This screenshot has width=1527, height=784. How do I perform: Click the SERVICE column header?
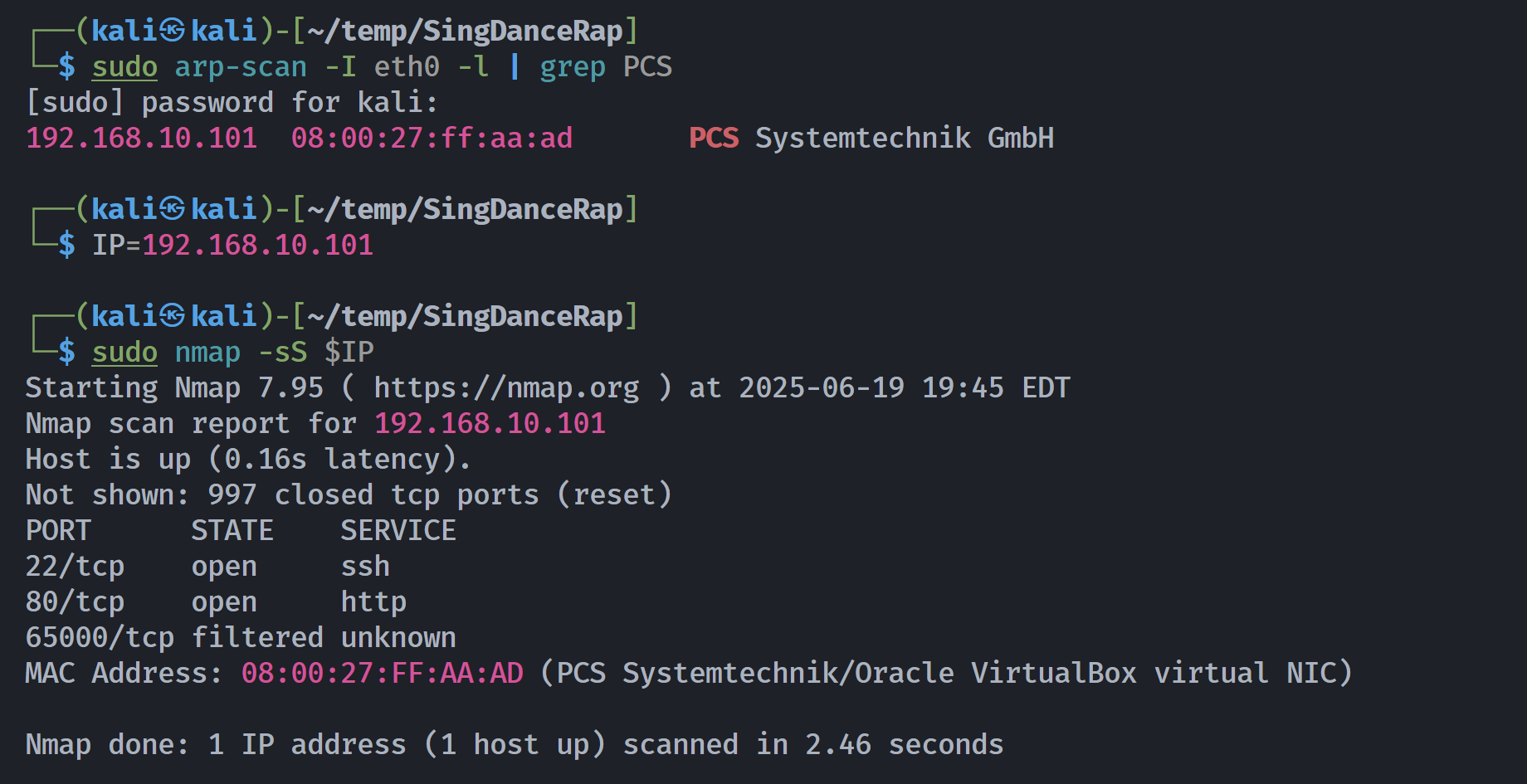[x=398, y=531]
